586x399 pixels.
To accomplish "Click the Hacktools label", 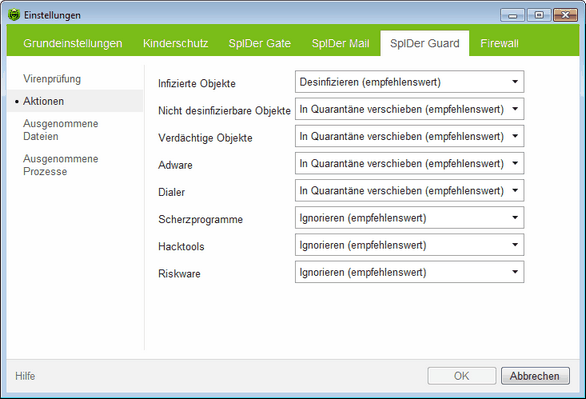I will (x=181, y=247).
